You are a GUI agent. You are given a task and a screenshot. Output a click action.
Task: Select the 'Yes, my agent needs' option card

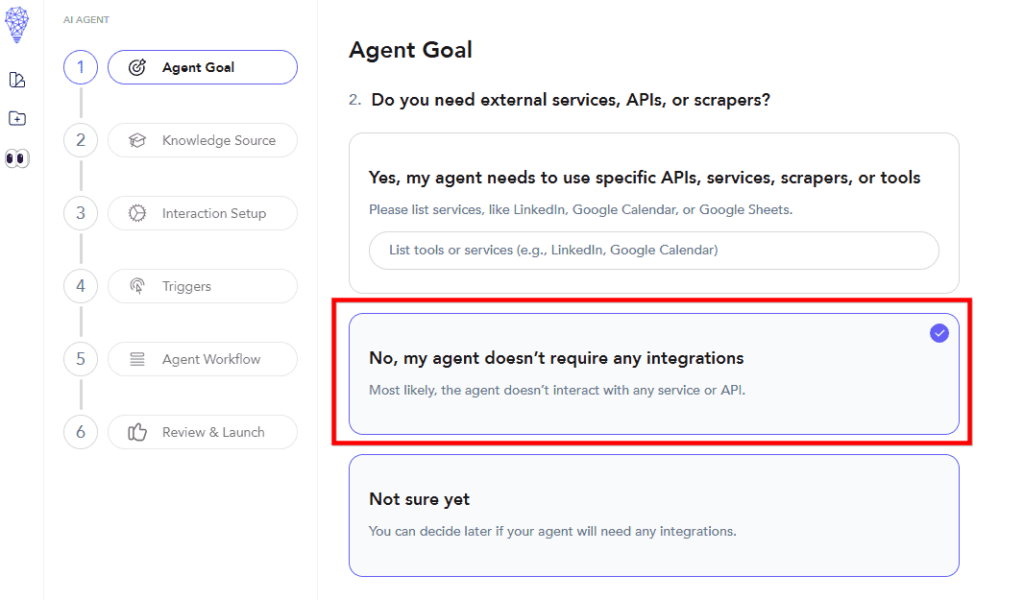[x=653, y=178]
